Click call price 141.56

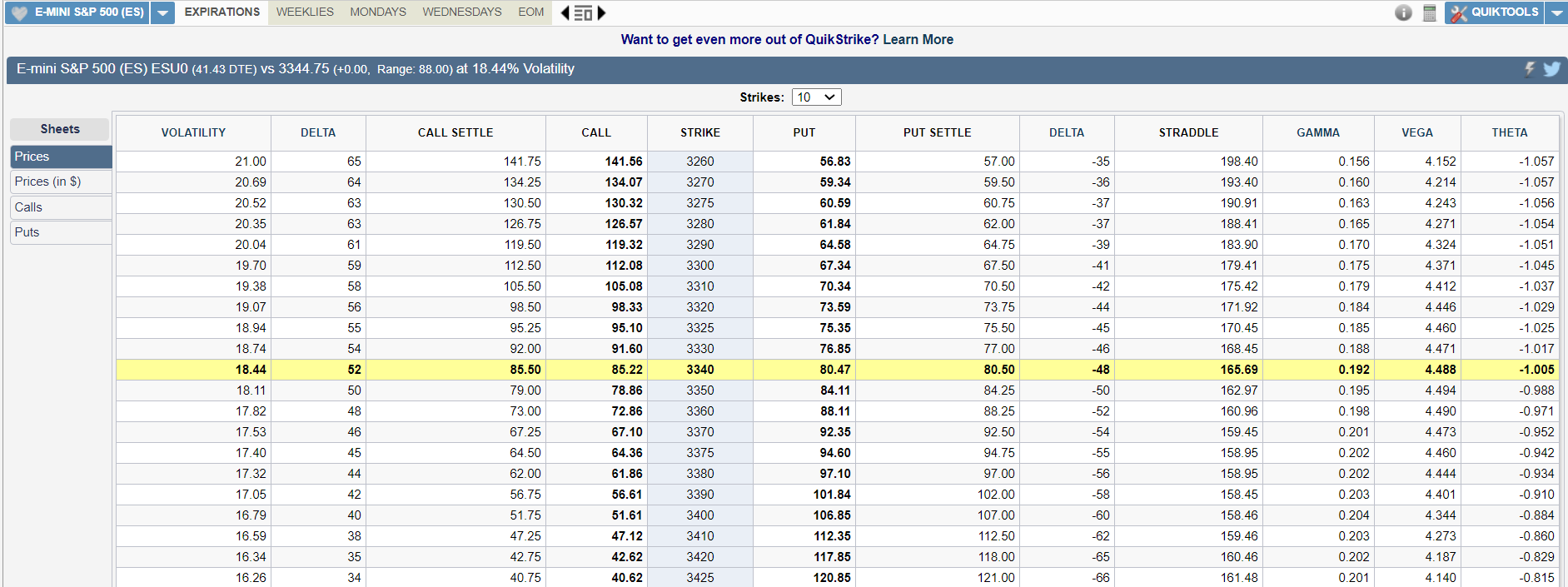coord(624,162)
